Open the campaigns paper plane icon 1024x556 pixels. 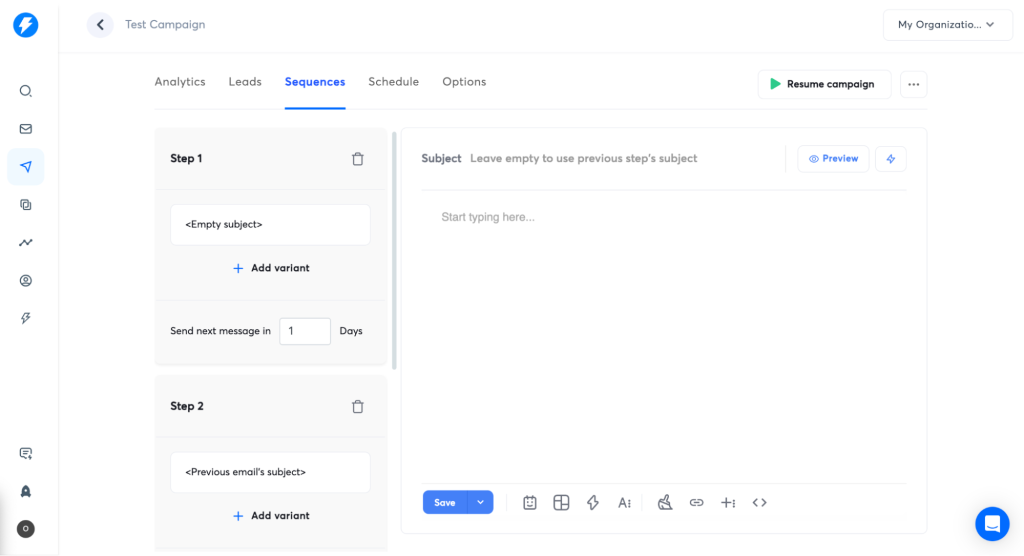(25, 167)
